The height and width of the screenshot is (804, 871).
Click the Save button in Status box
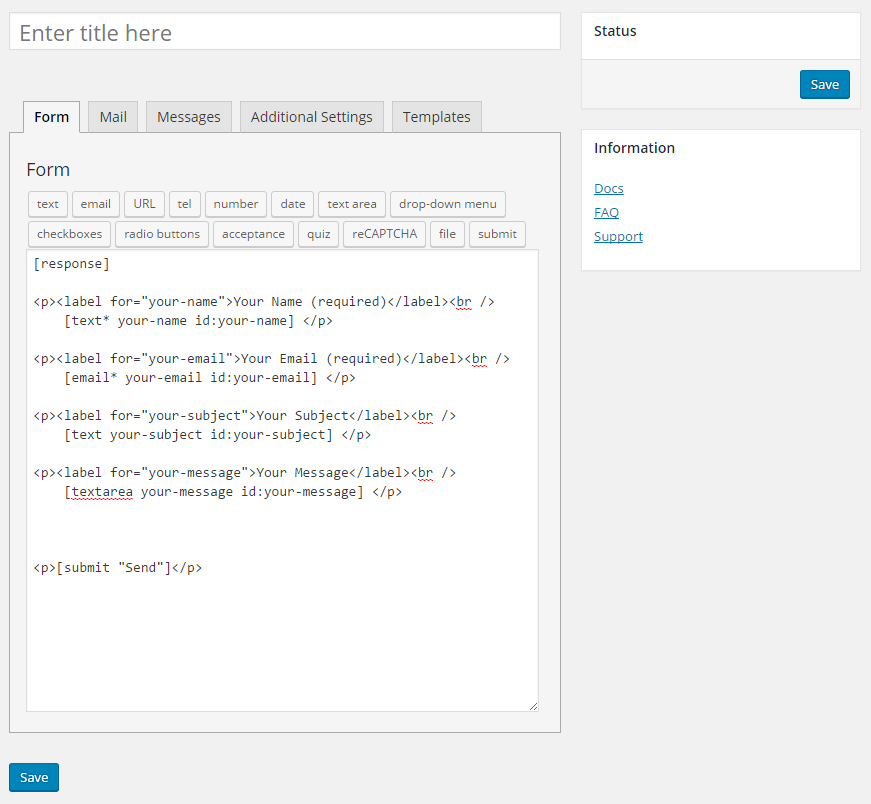click(x=825, y=84)
